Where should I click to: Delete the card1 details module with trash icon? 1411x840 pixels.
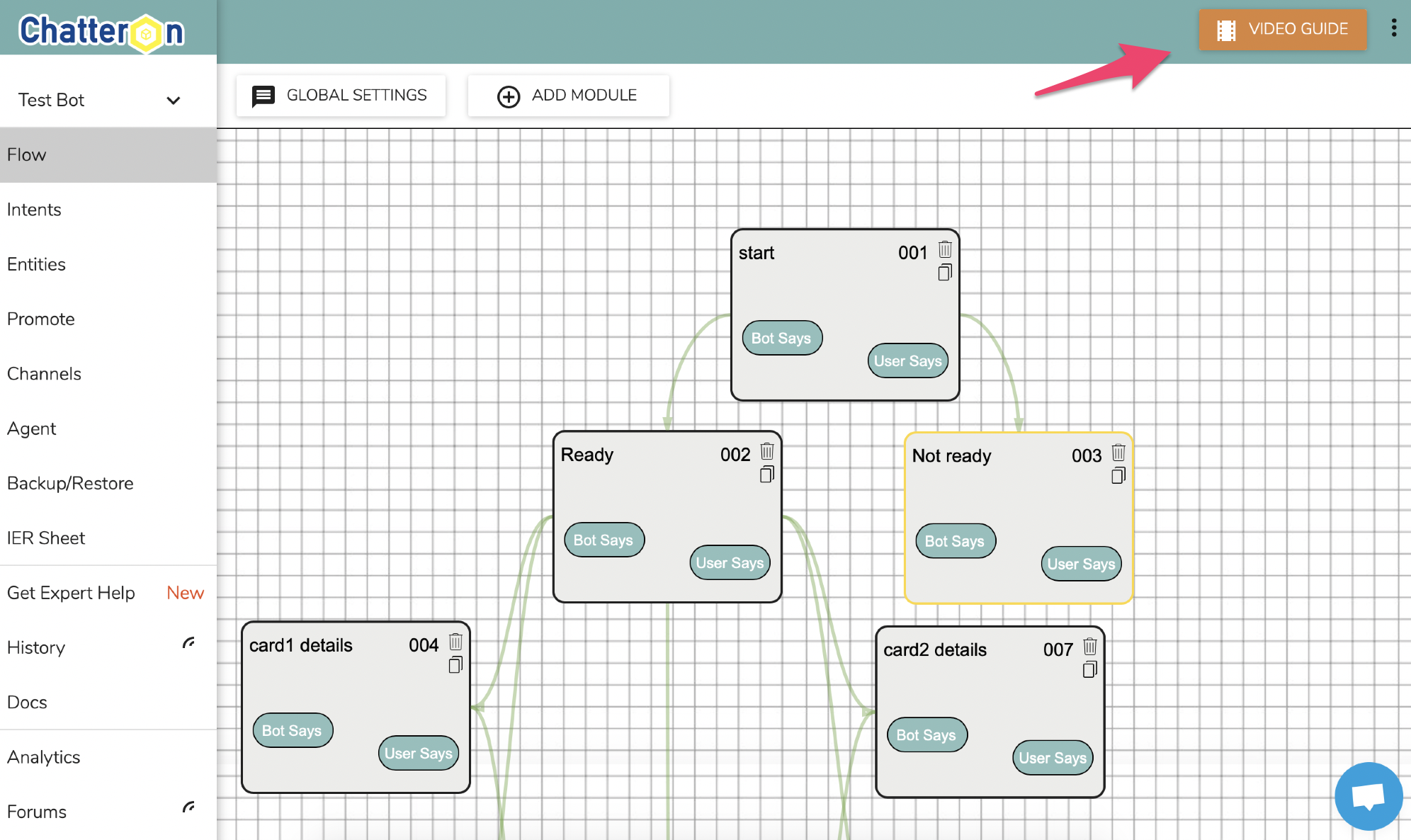455,642
